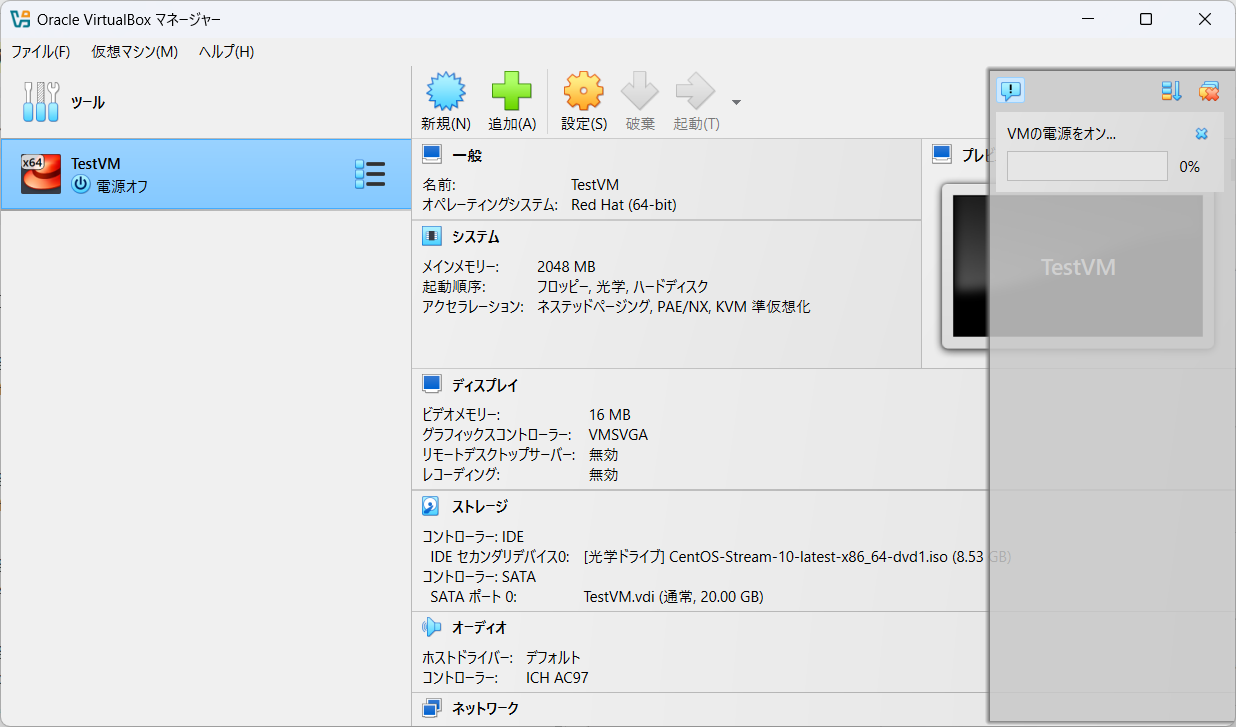1236x727 pixels.
Task: Click the Start (起動) arrow icon
Action: click(696, 91)
